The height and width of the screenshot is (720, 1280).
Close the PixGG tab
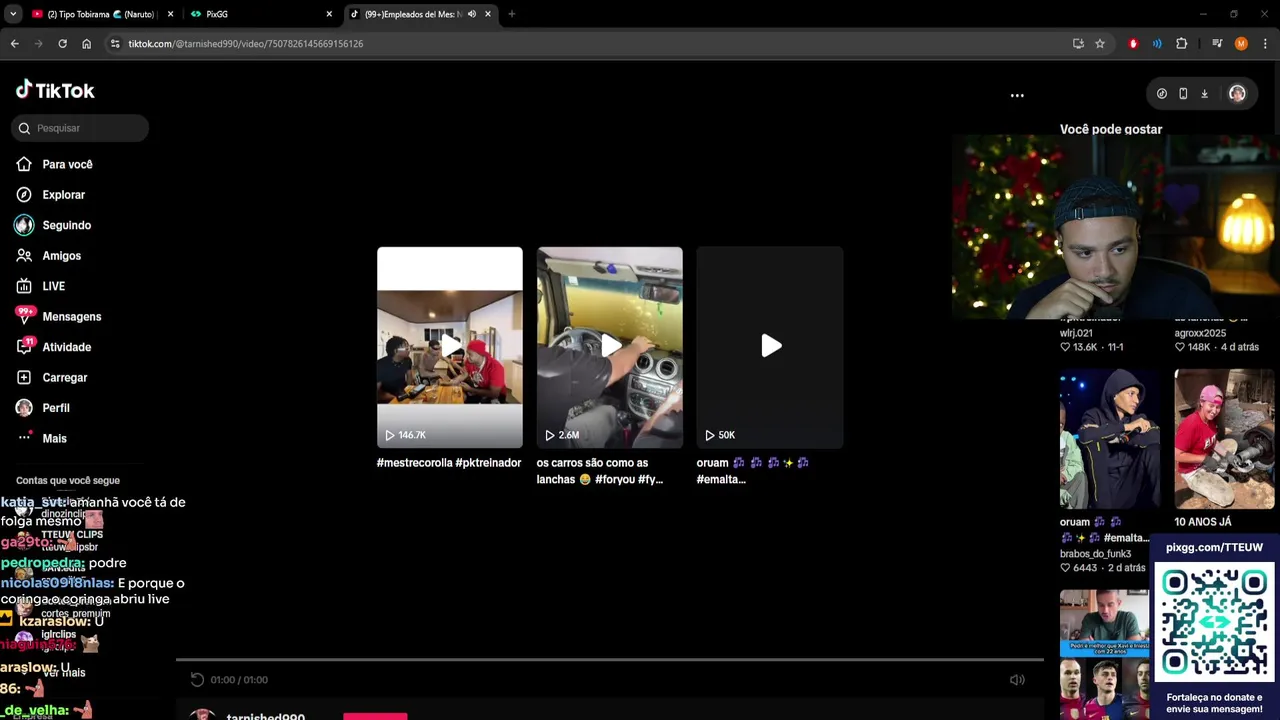(329, 14)
